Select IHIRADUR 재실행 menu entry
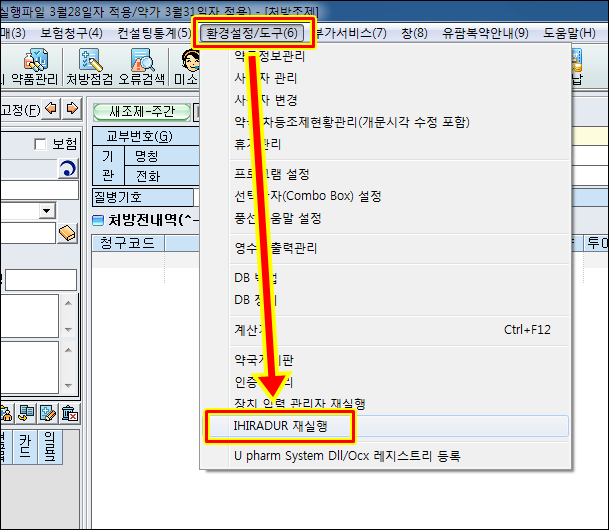Screen dimensions: 609x530 click(x=385, y=426)
